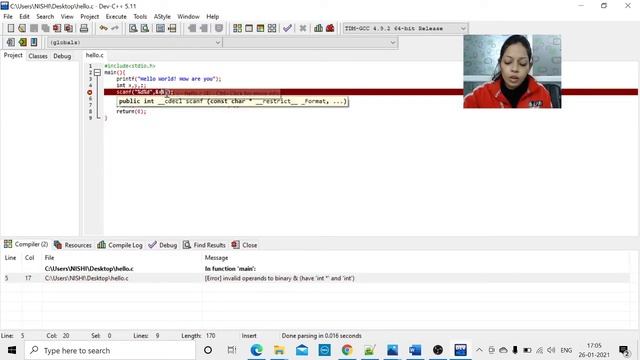Screen dimensions: 640x360
Task: Click the Redo toolbar icon
Action: click(x=115, y=28)
